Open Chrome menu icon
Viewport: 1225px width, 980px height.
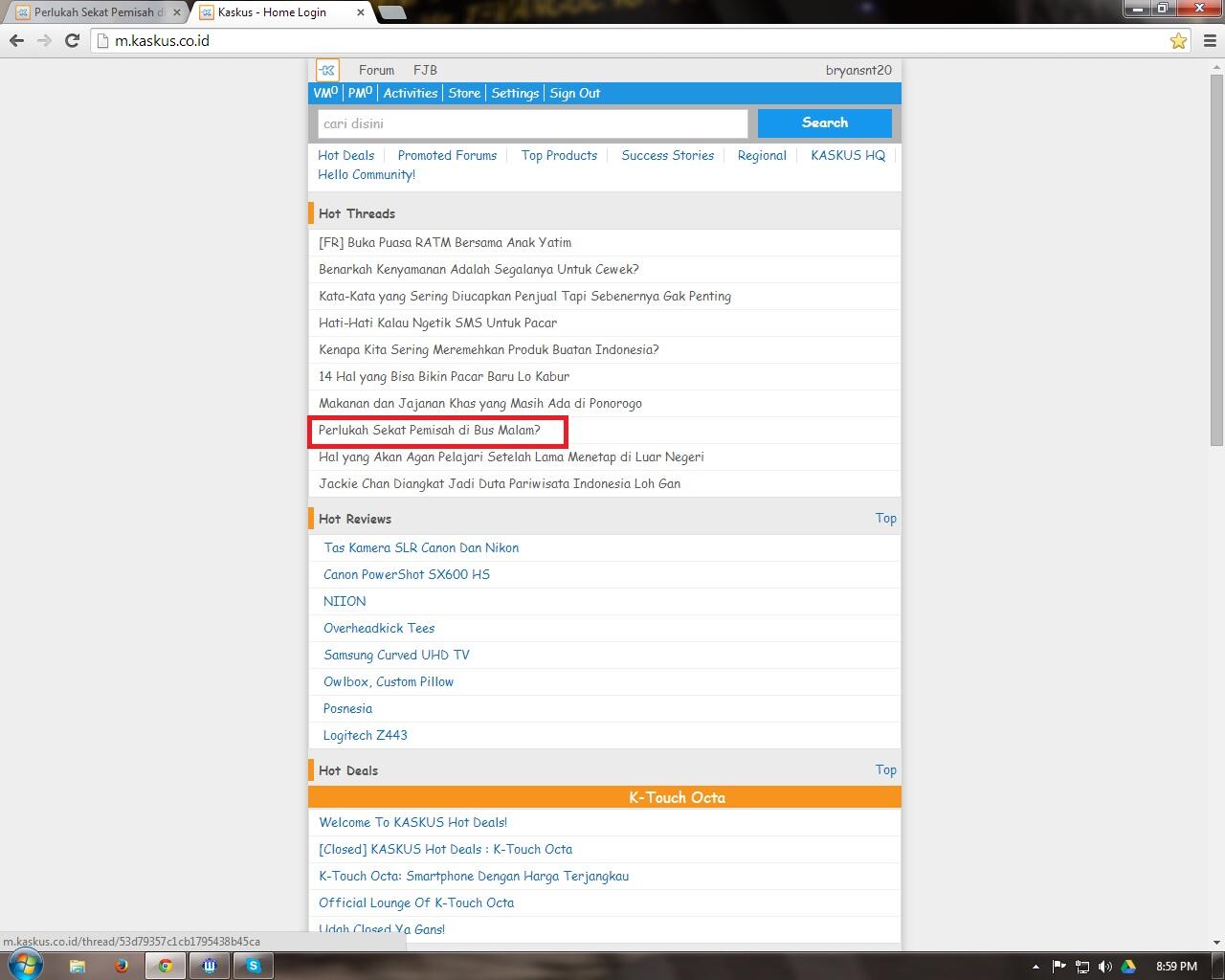coord(1210,40)
